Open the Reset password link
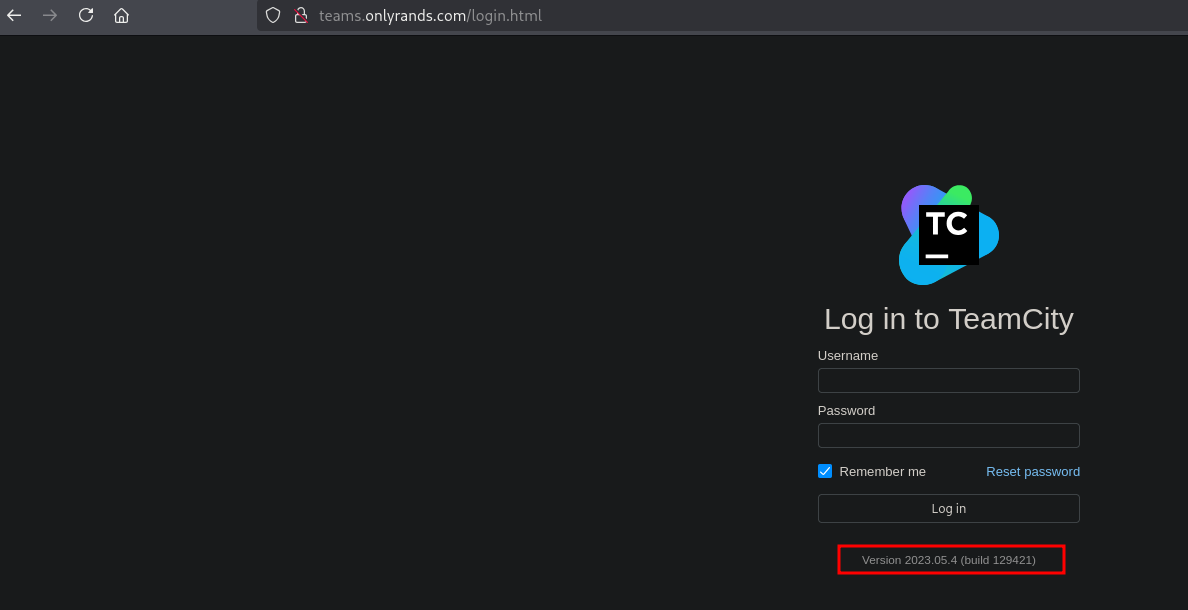 point(1032,472)
